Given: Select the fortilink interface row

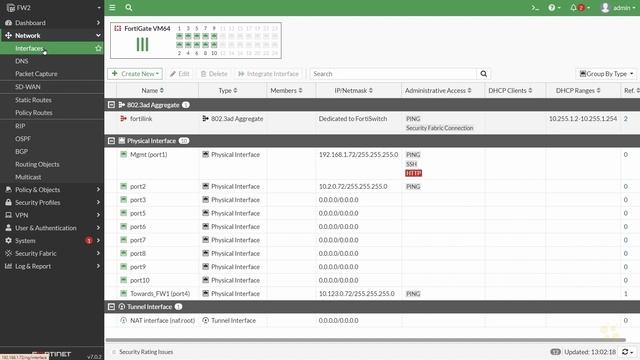Looking at the screenshot, I should (x=372, y=123).
